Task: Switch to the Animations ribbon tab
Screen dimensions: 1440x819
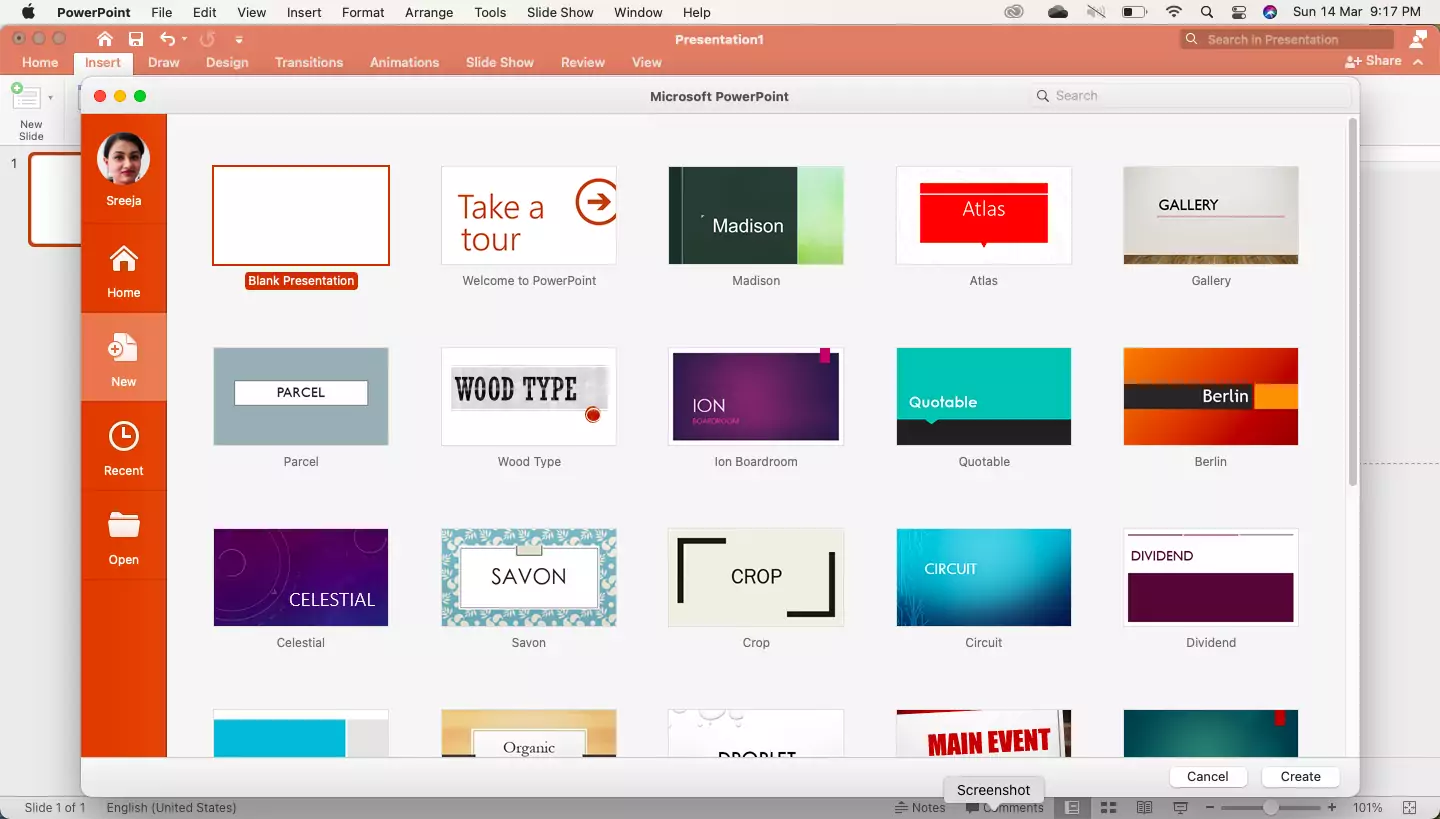Action: pos(404,62)
